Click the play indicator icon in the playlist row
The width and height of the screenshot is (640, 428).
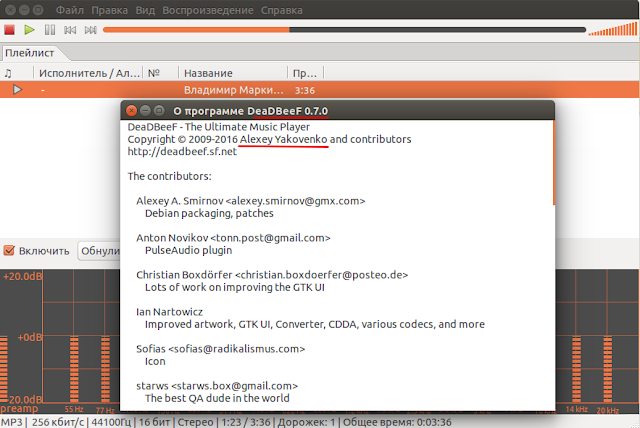click(x=17, y=89)
